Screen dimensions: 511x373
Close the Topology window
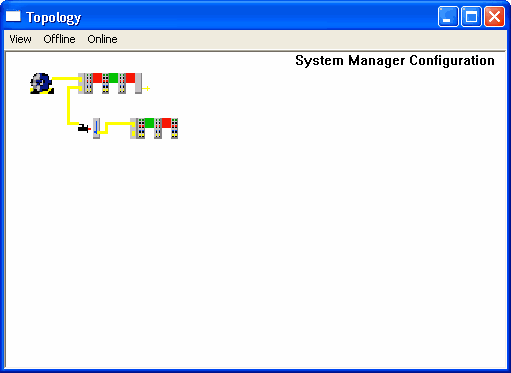point(494,16)
